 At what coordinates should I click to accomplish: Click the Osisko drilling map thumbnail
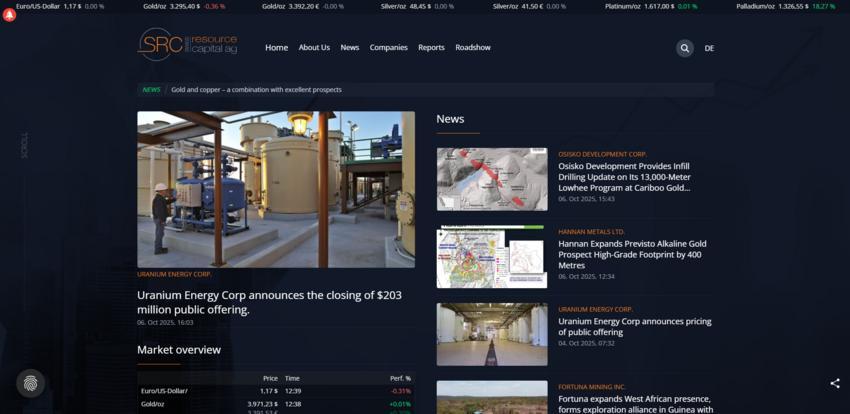point(492,179)
